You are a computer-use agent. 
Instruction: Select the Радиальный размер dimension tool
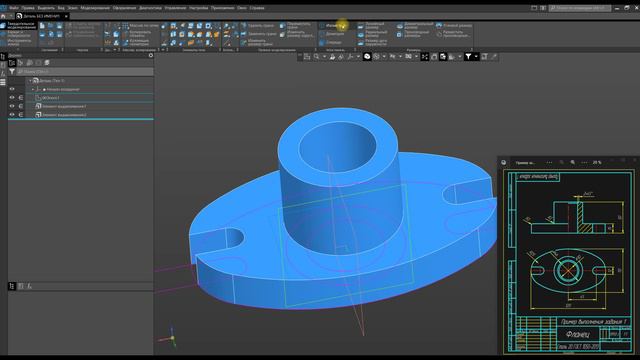tap(373, 33)
